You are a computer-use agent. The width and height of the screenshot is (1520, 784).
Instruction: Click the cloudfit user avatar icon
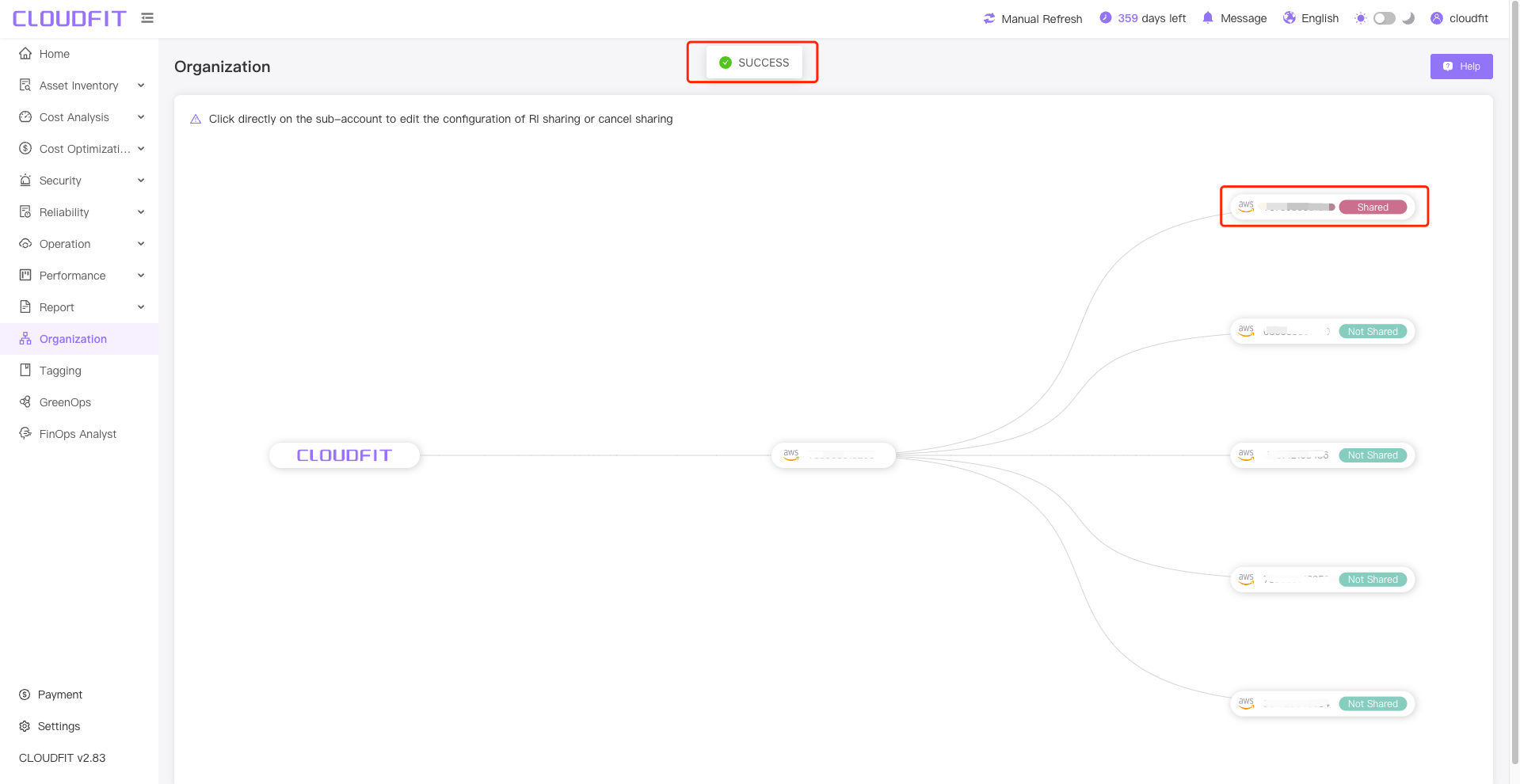[x=1437, y=18]
